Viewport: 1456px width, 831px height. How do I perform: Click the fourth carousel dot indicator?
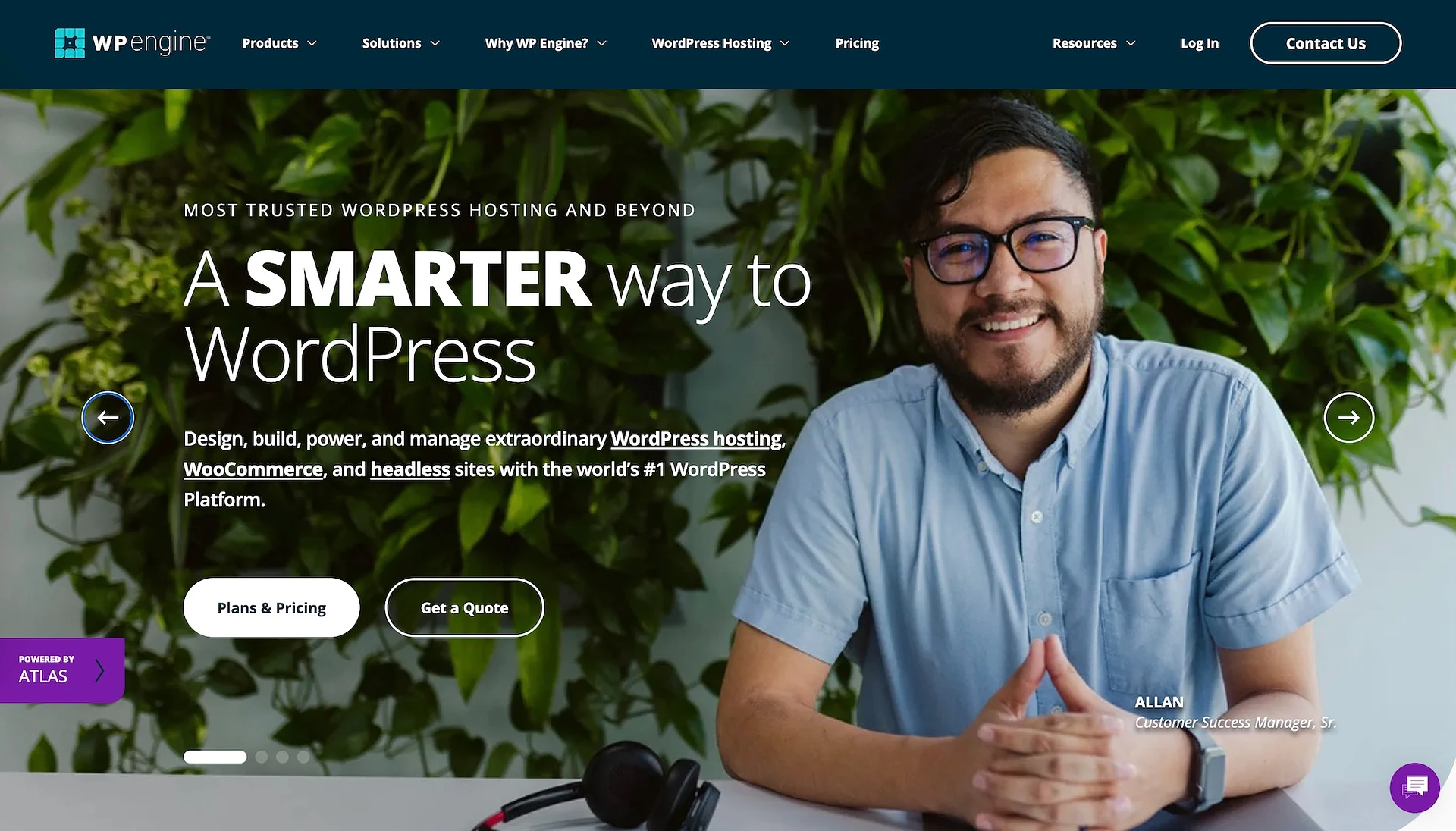coord(303,757)
